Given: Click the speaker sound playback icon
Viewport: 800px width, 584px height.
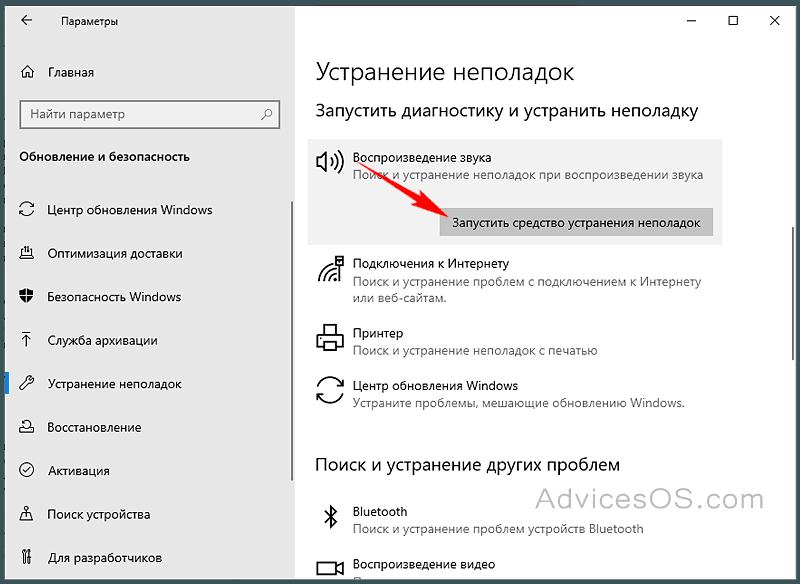Looking at the screenshot, I should [x=330, y=162].
